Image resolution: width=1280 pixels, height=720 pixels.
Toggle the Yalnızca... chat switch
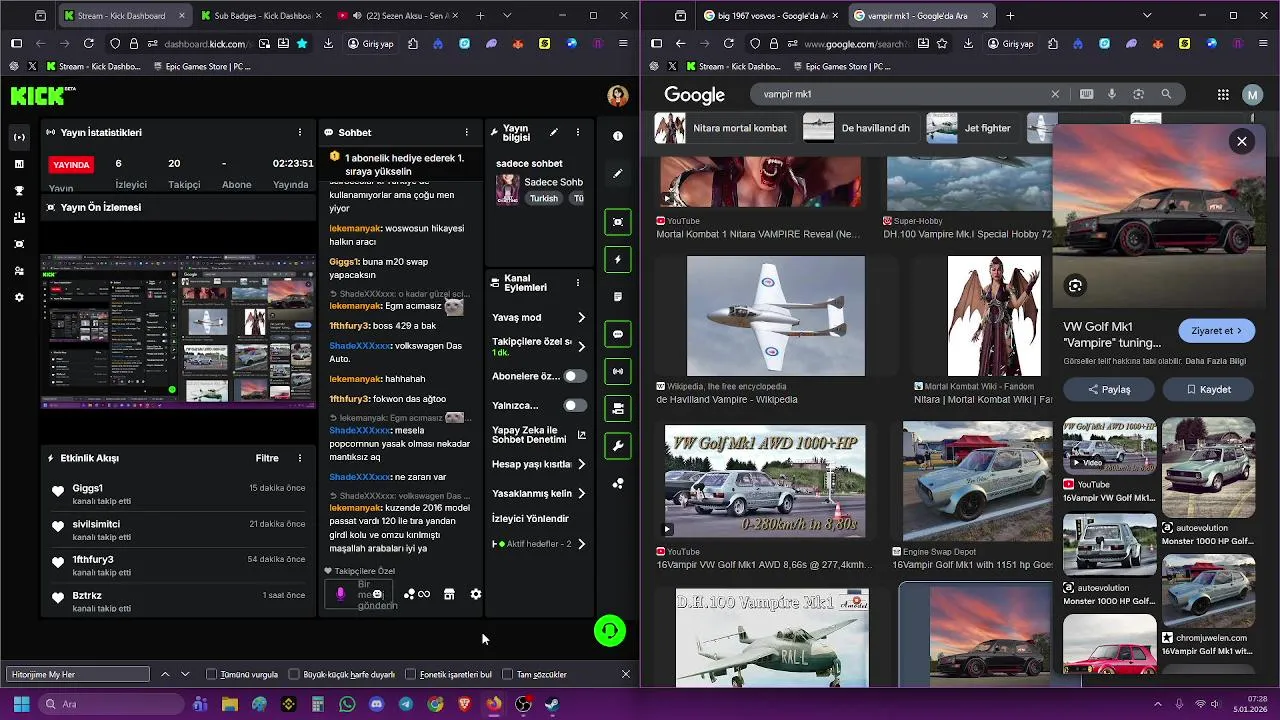(575, 405)
